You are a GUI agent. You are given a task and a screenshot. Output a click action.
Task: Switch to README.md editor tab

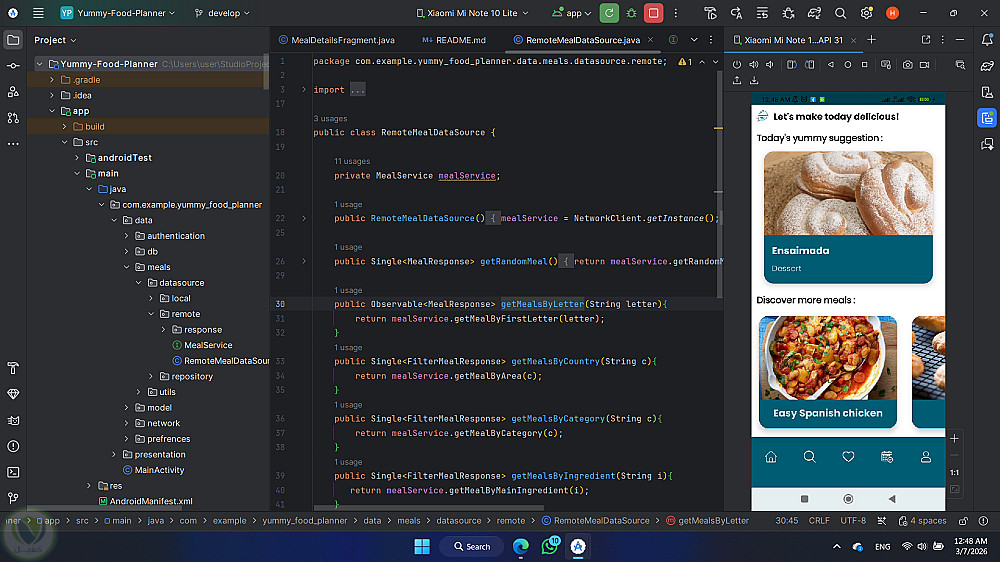[x=454, y=40]
